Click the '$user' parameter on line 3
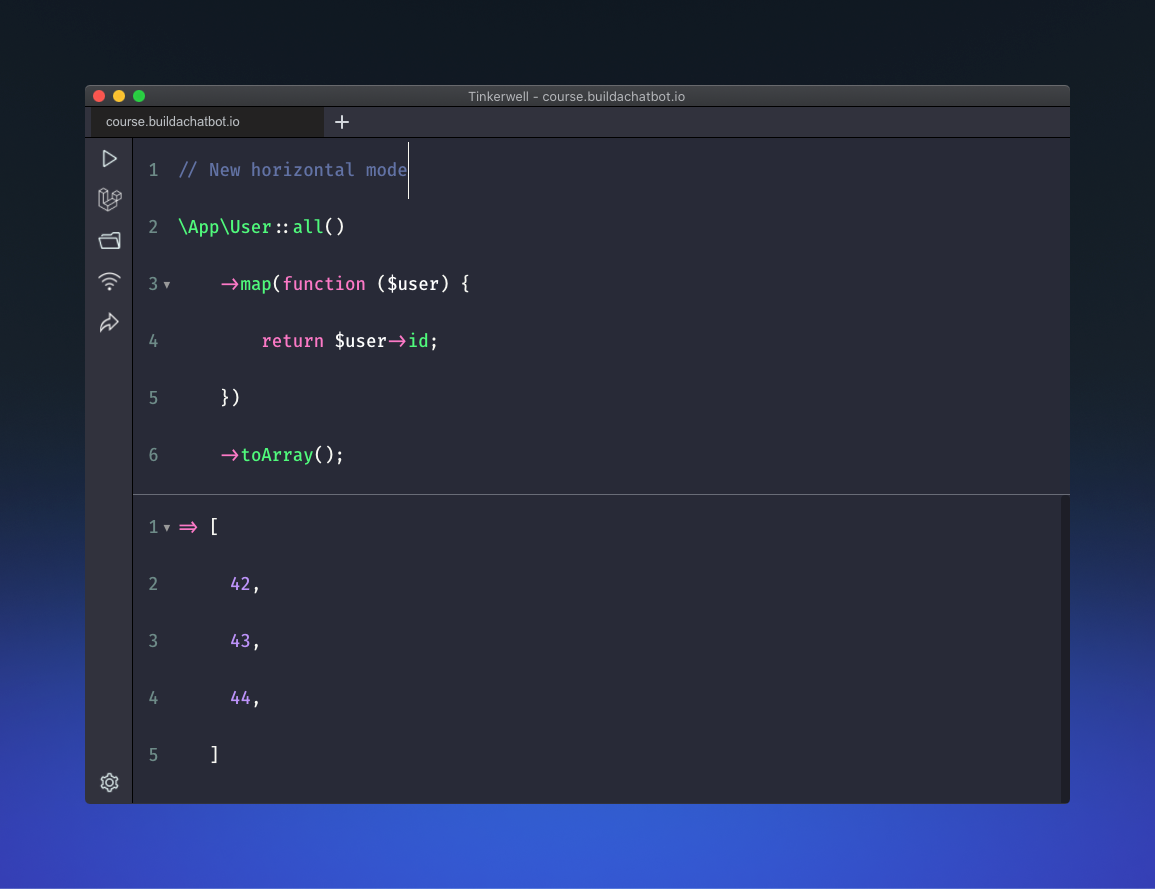 click(x=413, y=284)
